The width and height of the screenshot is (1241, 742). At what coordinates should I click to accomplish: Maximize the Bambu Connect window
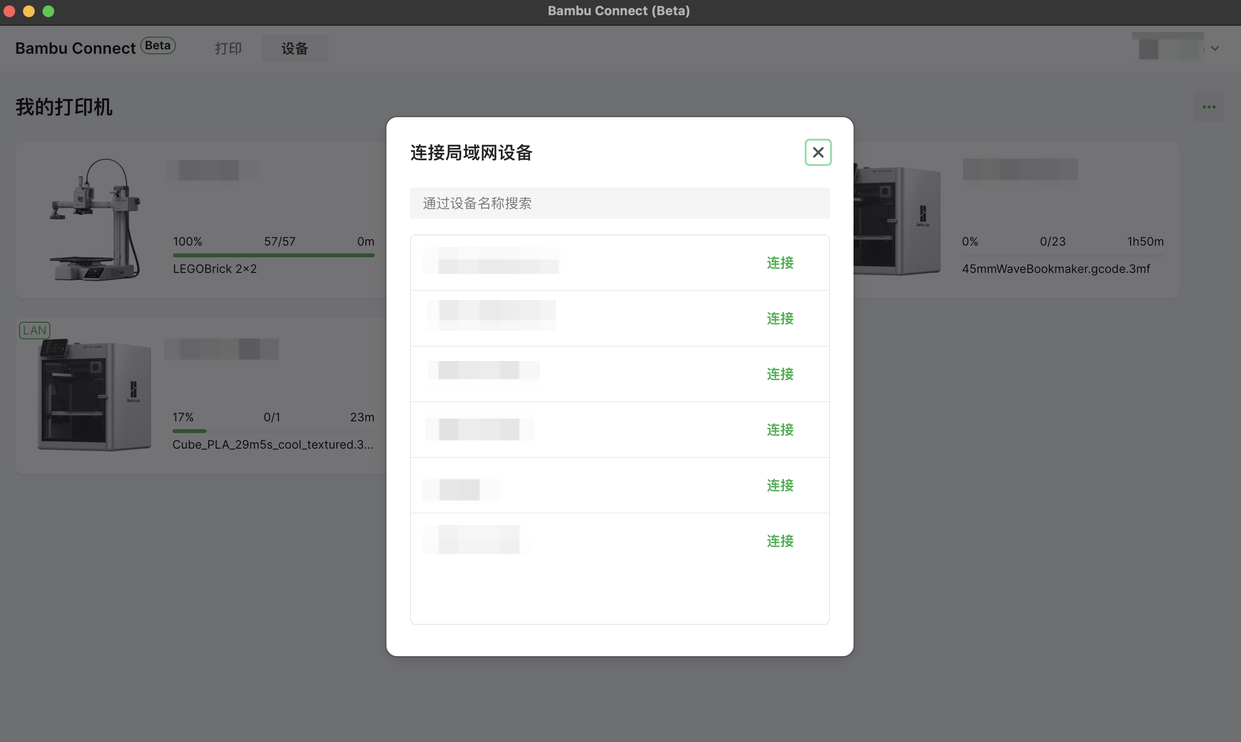point(48,11)
